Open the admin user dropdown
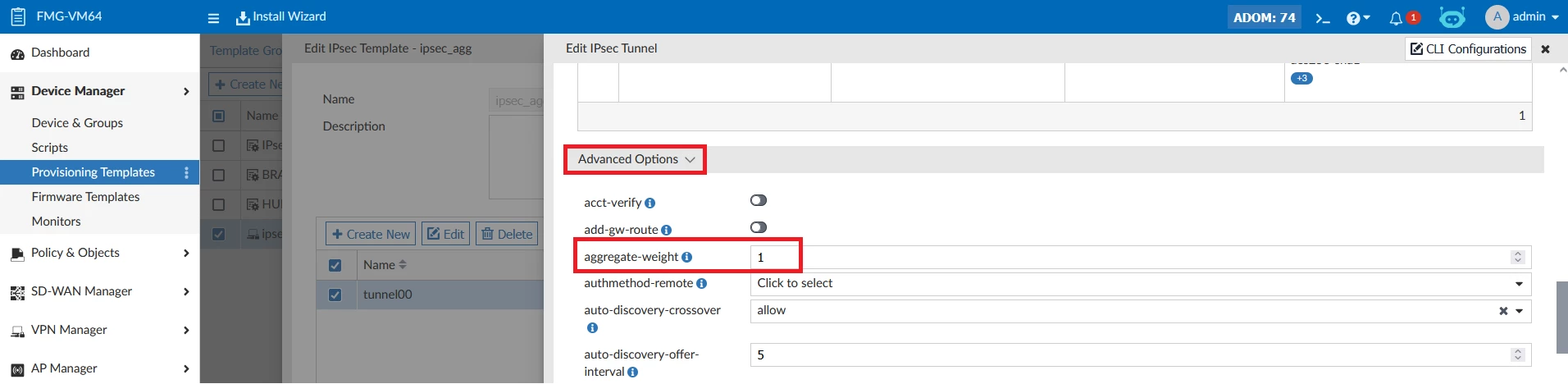1568x384 pixels. [1522, 16]
